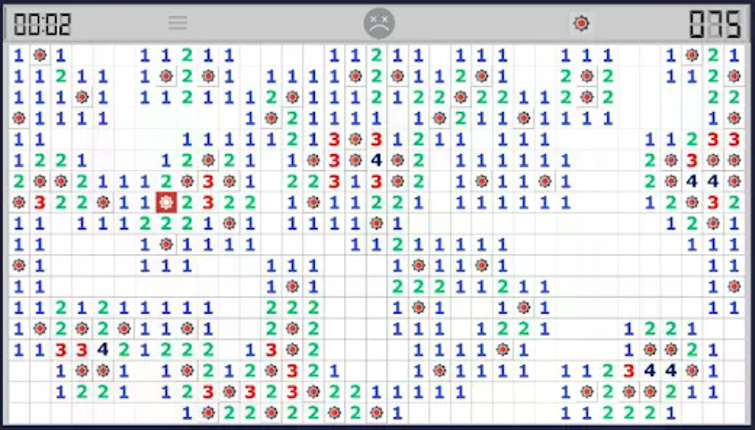Click the green 2 immediately right of the exploded mine
The width and height of the screenshot is (755, 430).
pyautogui.click(x=187, y=202)
